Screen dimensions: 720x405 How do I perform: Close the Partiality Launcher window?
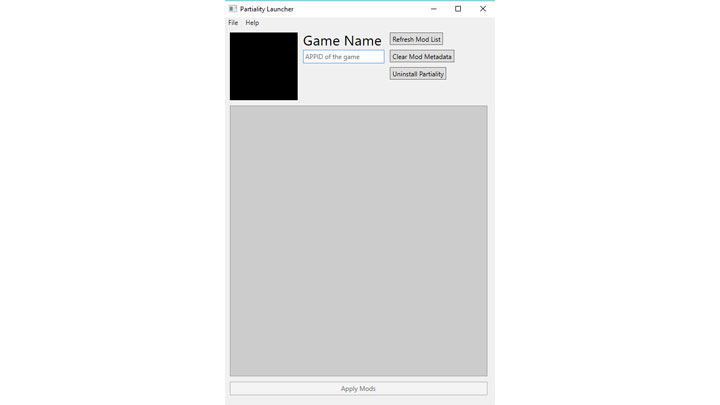point(483,9)
